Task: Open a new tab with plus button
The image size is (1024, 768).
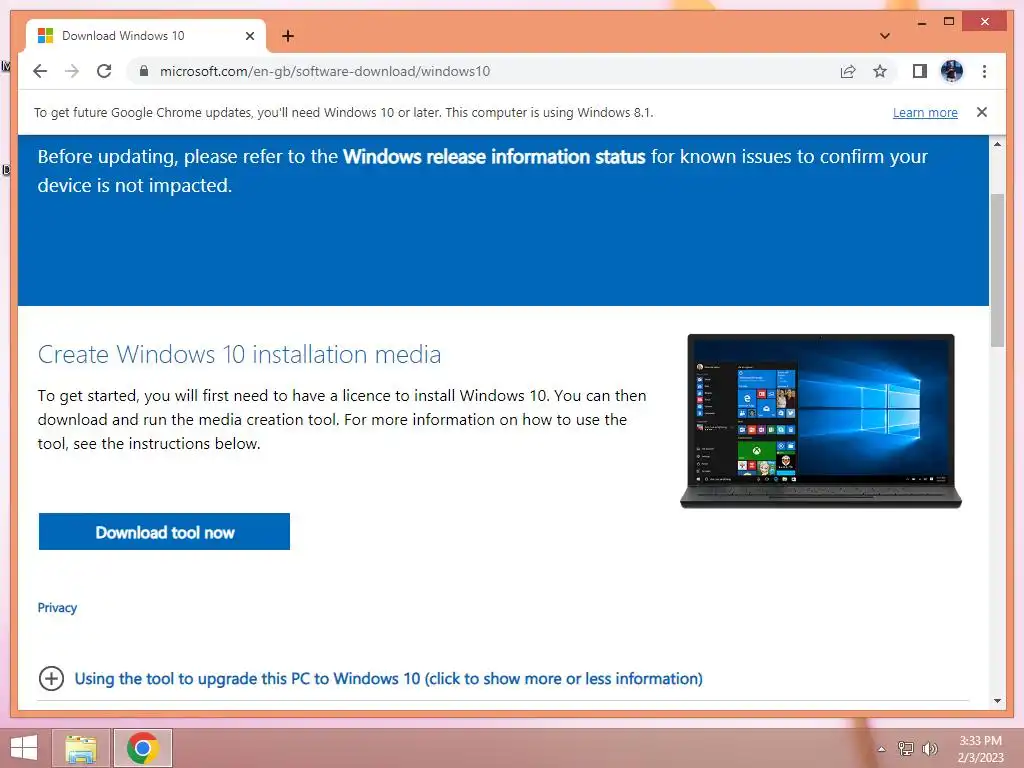Action: (288, 36)
